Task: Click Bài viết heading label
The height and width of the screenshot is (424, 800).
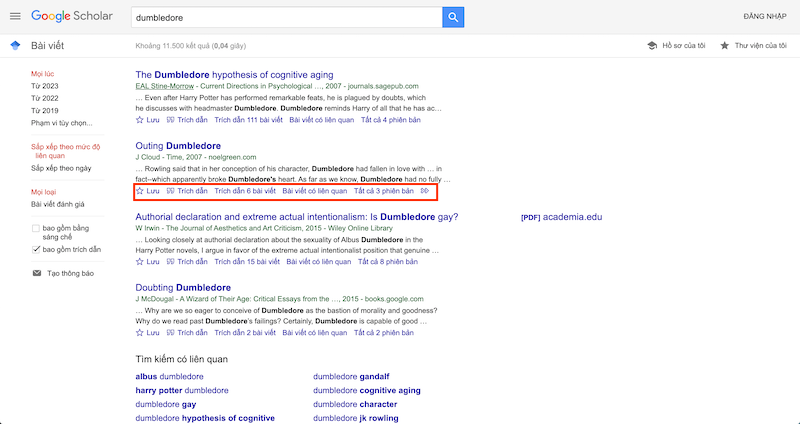Action: 47,46
